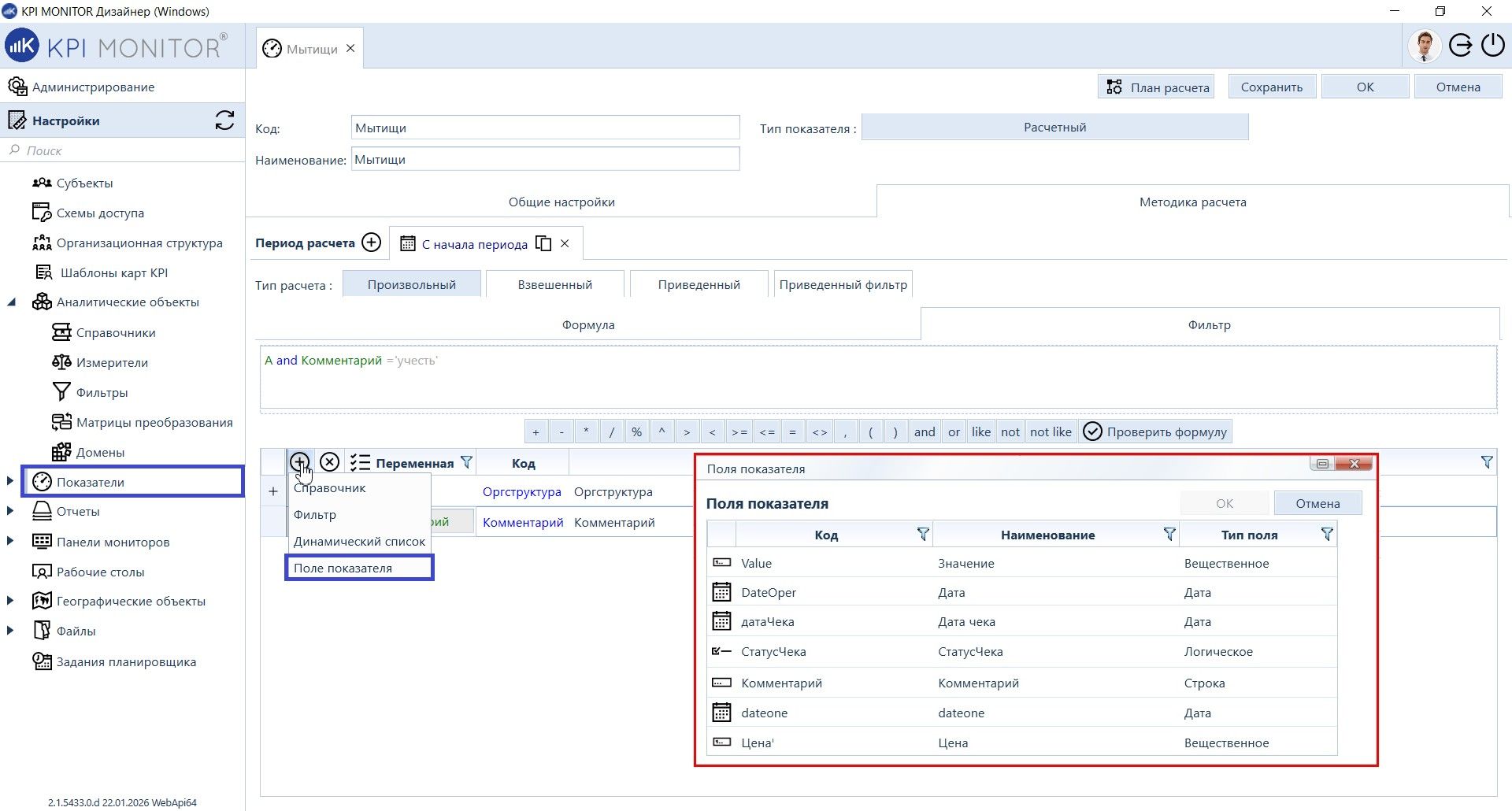
Task: Select Приведенный фильтр calculation type
Action: (843, 284)
